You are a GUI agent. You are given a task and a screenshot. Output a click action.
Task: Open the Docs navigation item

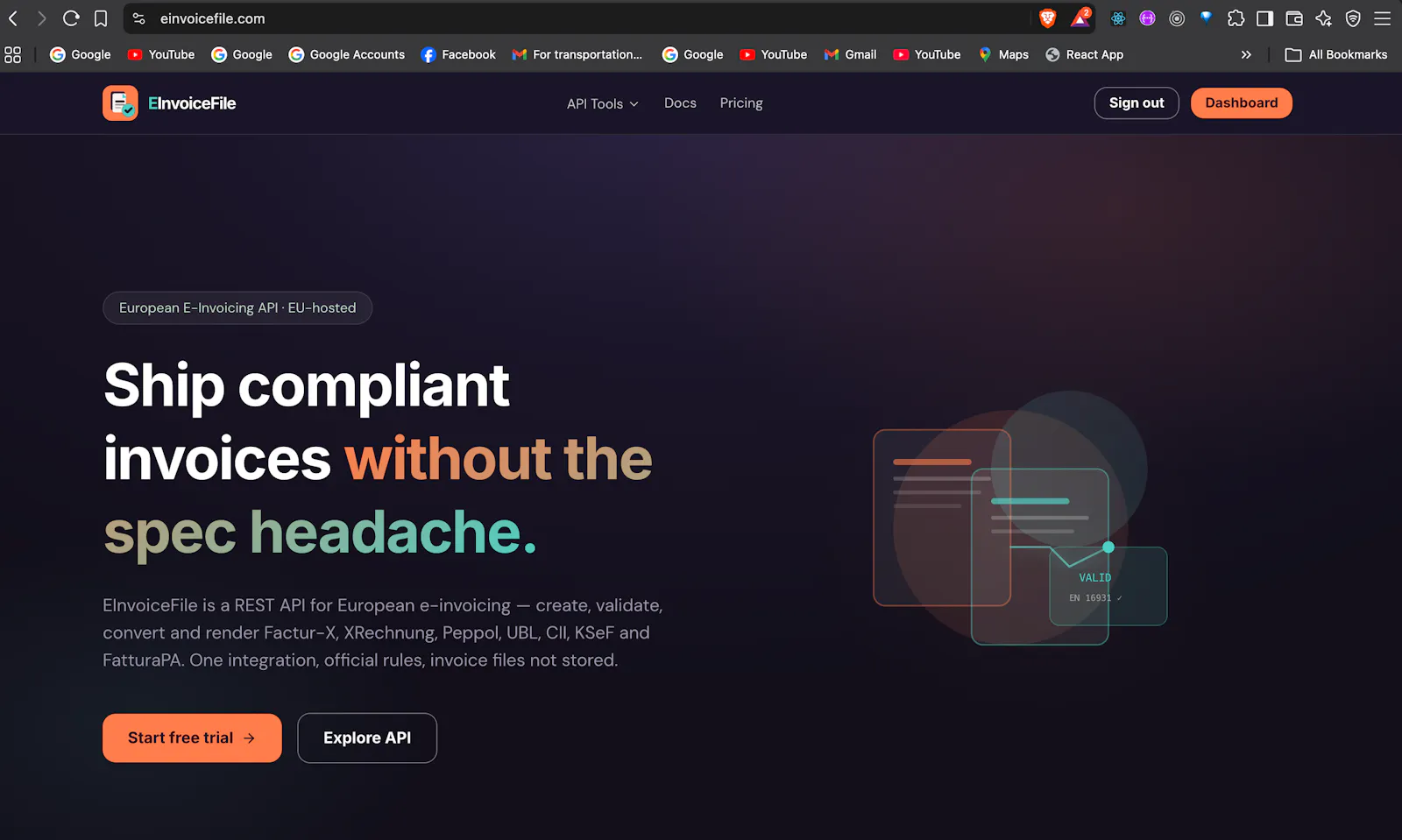[x=680, y=103]
